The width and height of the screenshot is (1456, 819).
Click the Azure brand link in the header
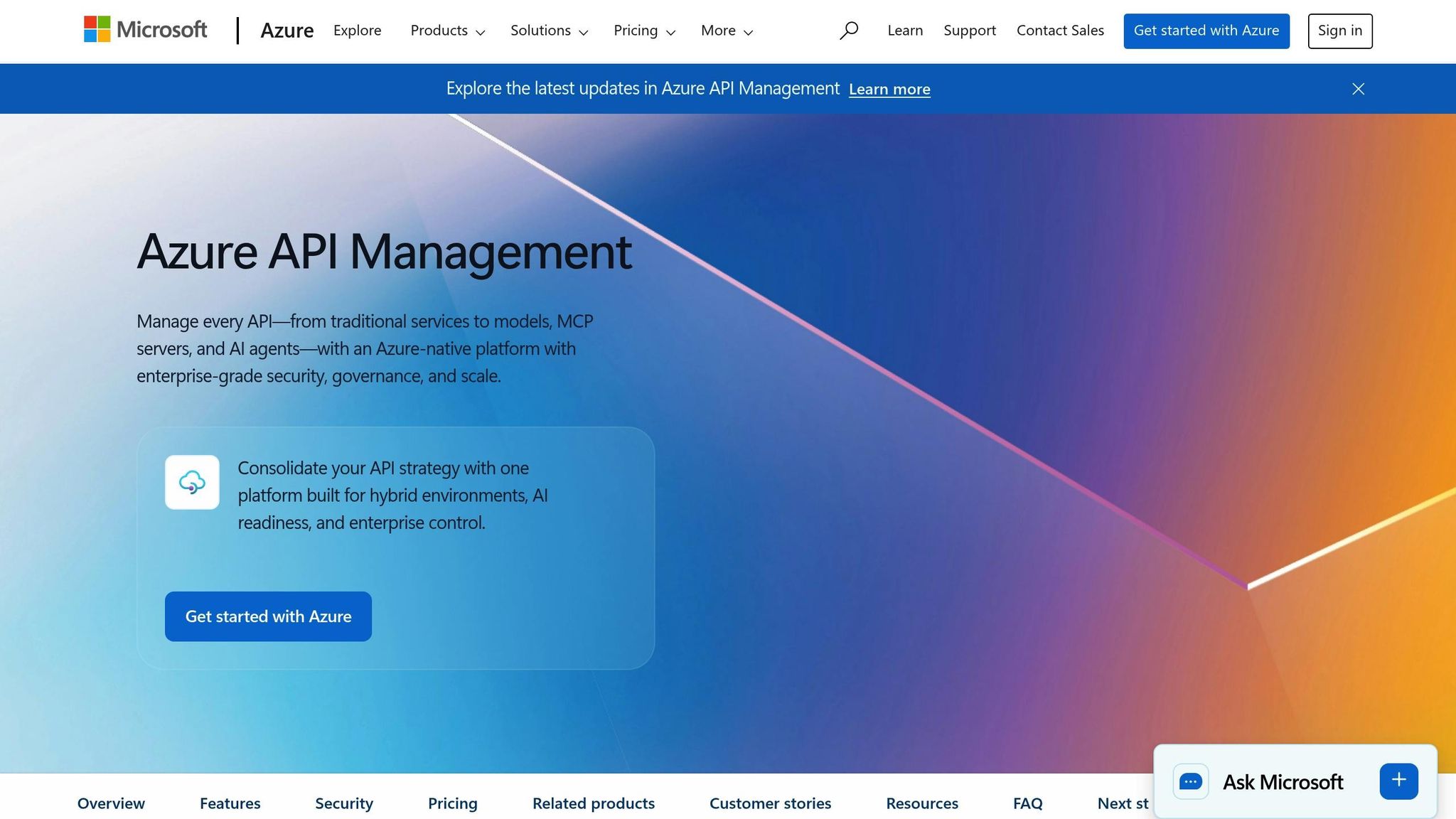[287, 31]
